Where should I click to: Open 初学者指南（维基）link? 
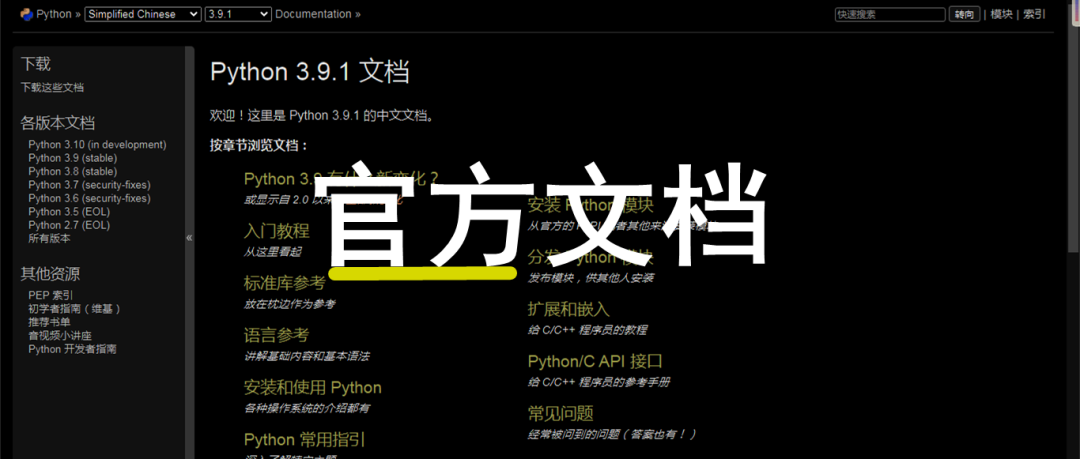tap(75, 309)
